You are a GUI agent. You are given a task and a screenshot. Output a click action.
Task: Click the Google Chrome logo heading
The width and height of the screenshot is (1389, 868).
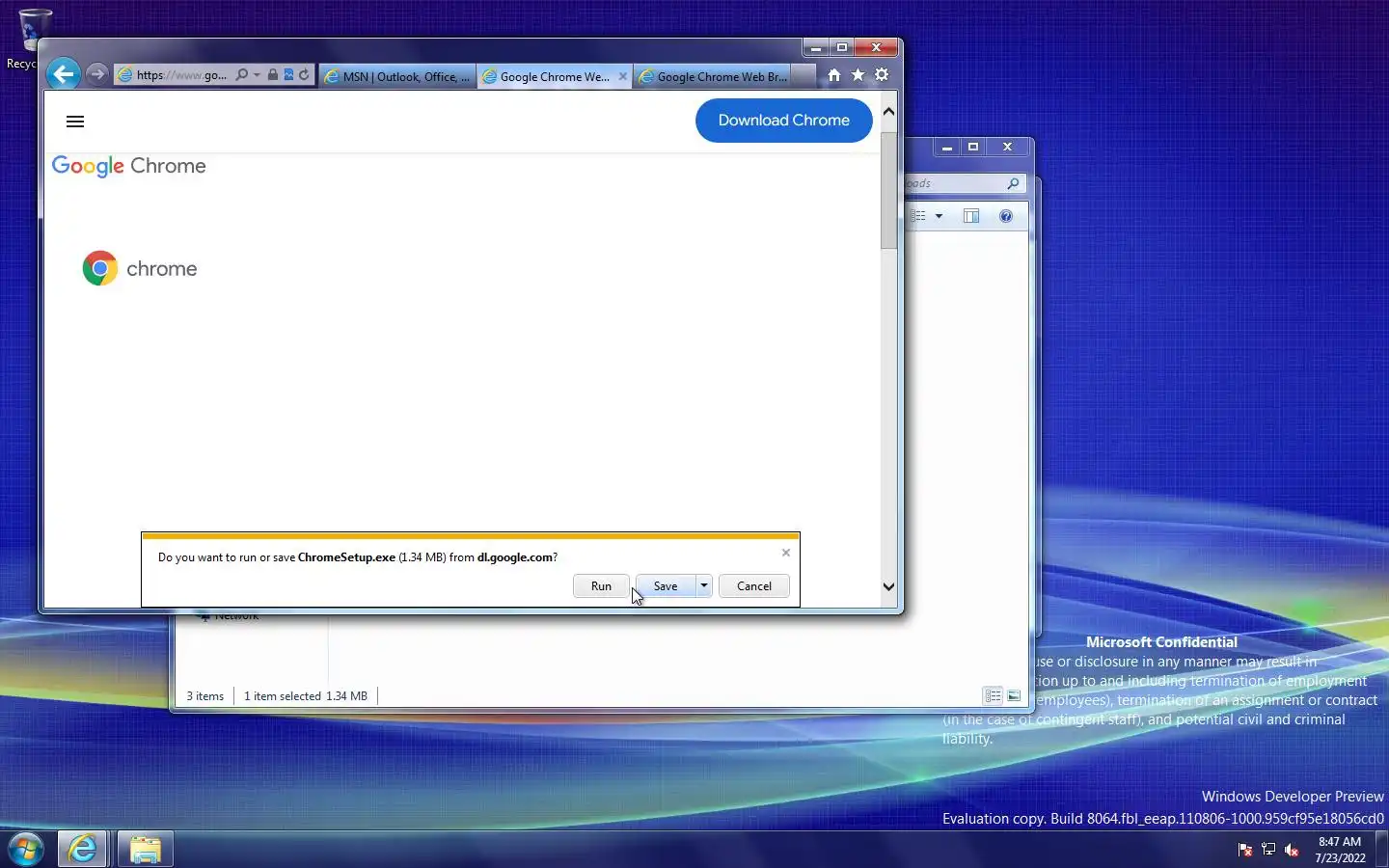click(x=129, y=166)
